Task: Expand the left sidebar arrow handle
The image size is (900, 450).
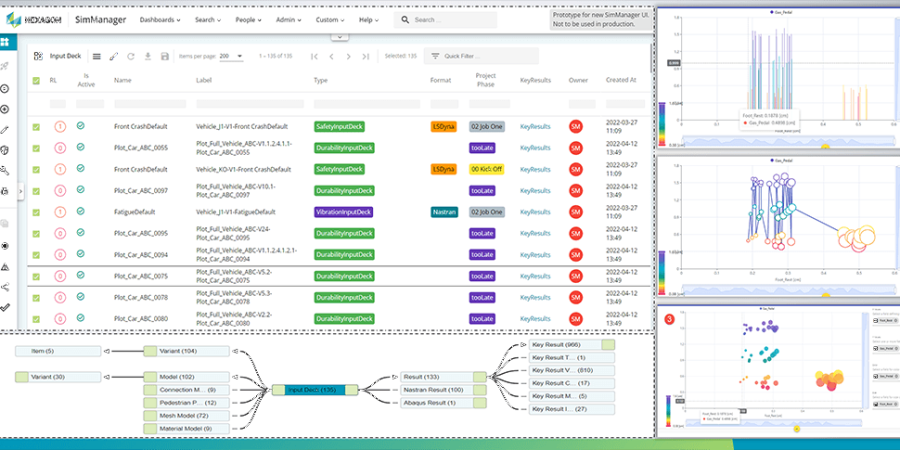Action: point(21,191)
